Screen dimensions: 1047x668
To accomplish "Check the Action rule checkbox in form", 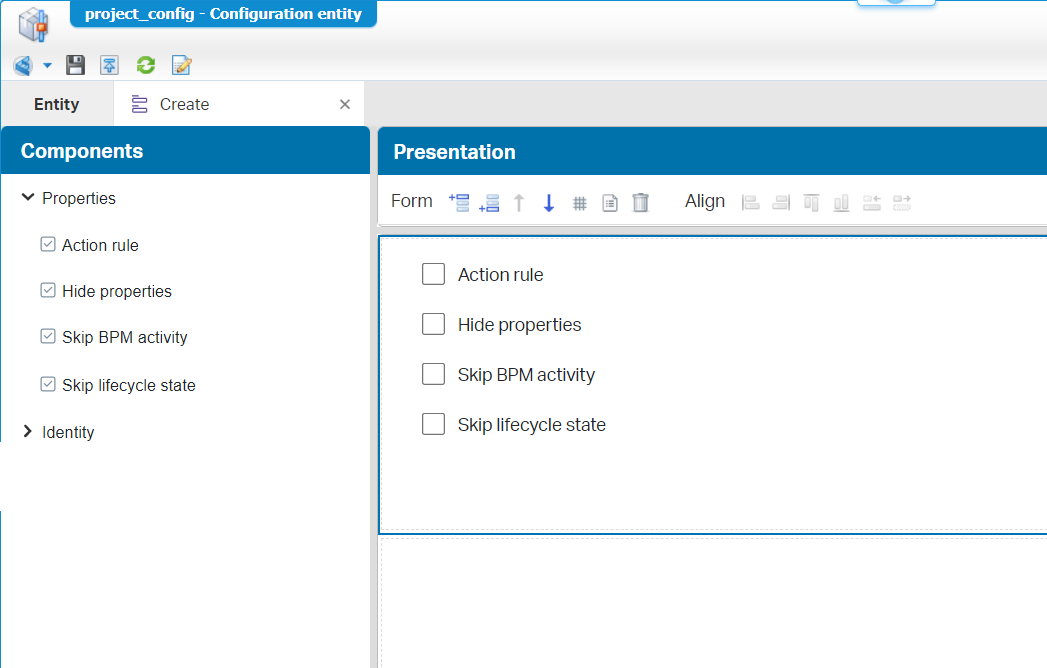I will (x=433, y=274).
